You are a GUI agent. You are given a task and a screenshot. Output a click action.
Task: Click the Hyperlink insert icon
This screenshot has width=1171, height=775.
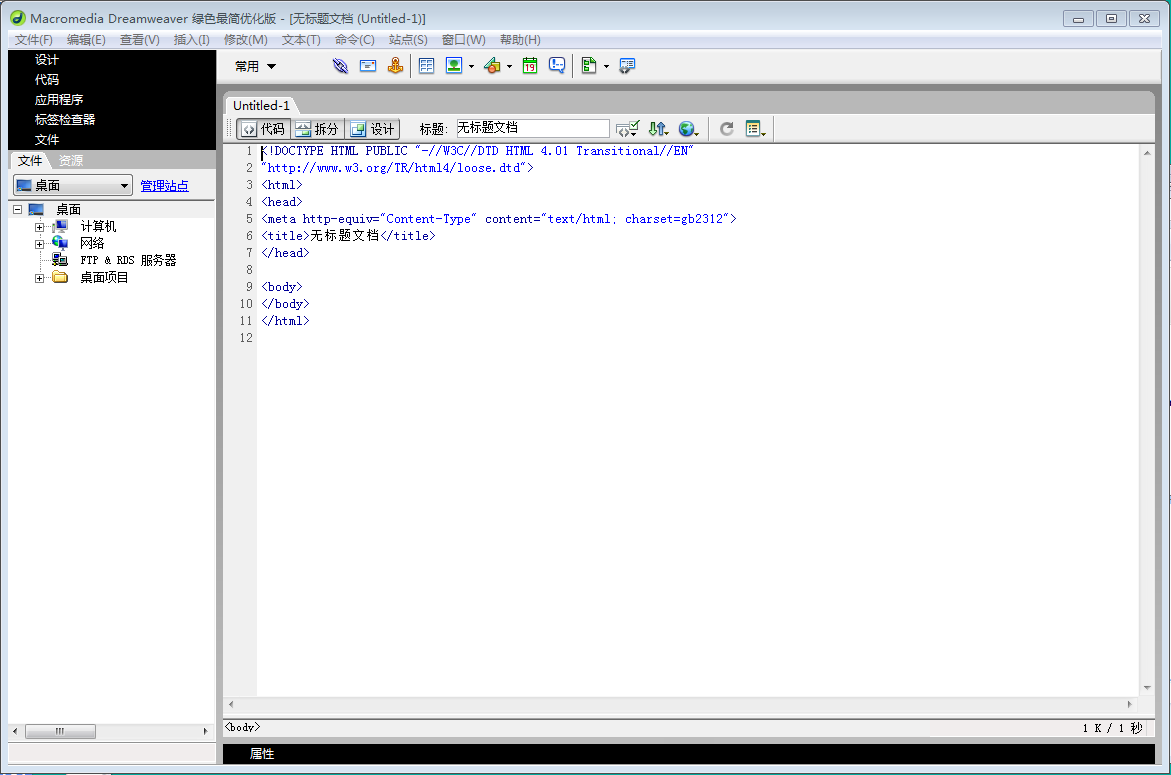tap(340, 66)
